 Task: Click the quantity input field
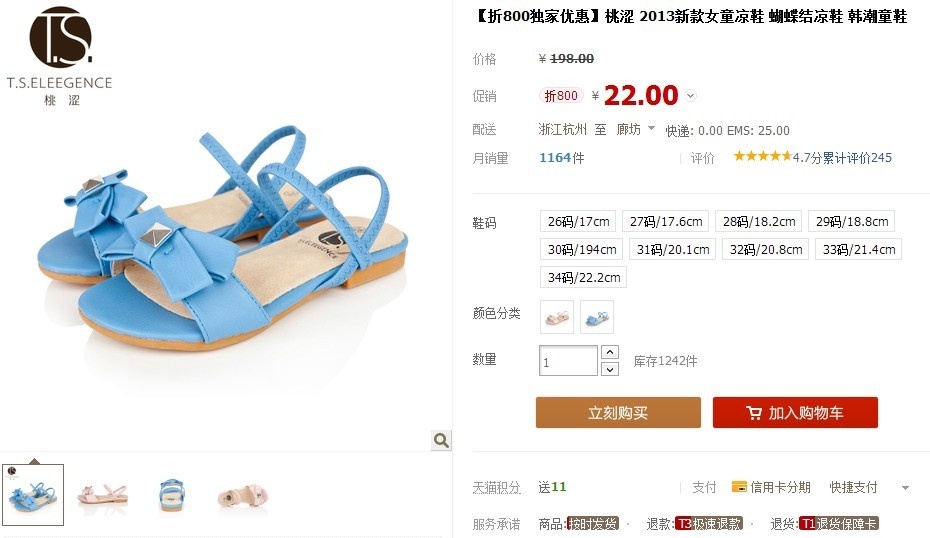[x=568, y=361]
